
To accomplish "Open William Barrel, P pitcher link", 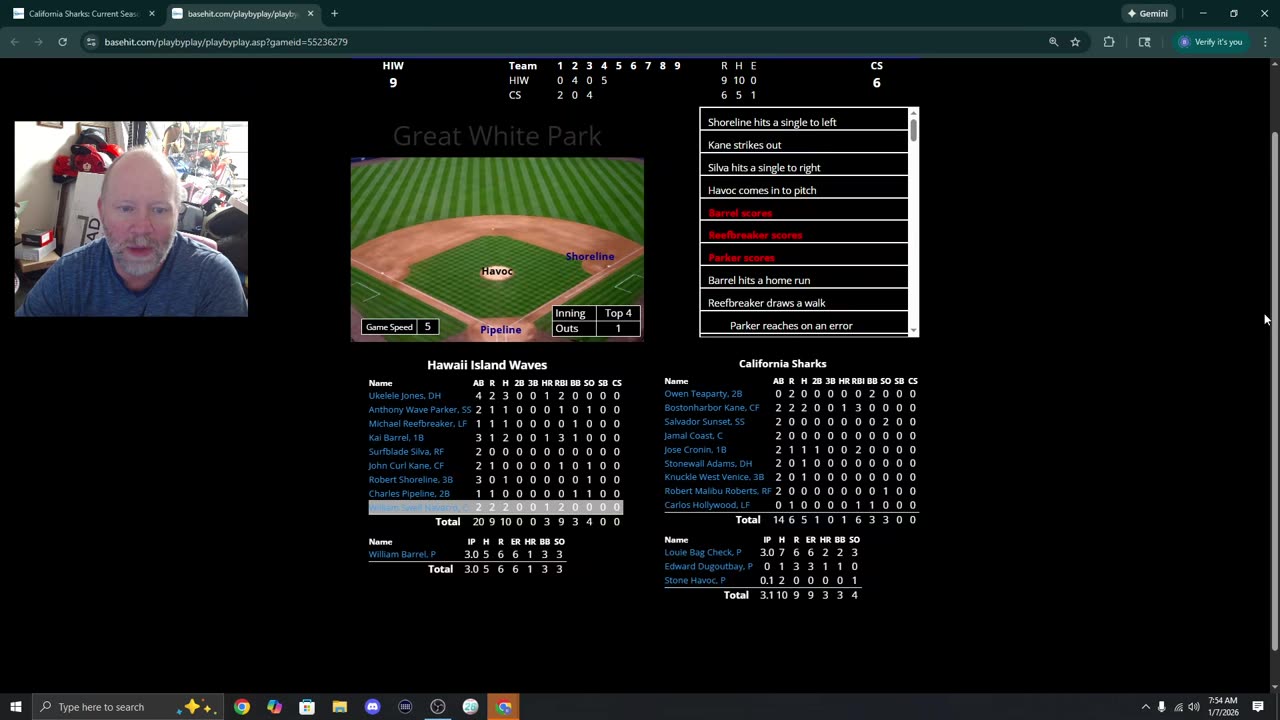I will tap(401, 554).
